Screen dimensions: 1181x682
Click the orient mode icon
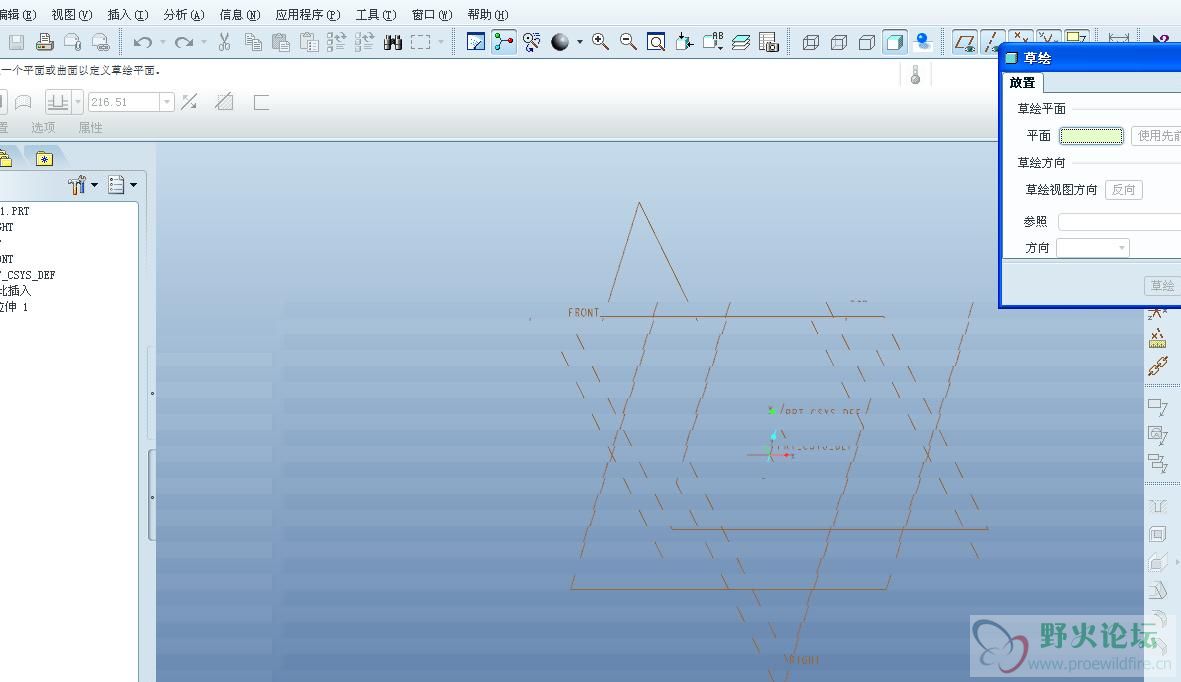[x=532, y=42]
